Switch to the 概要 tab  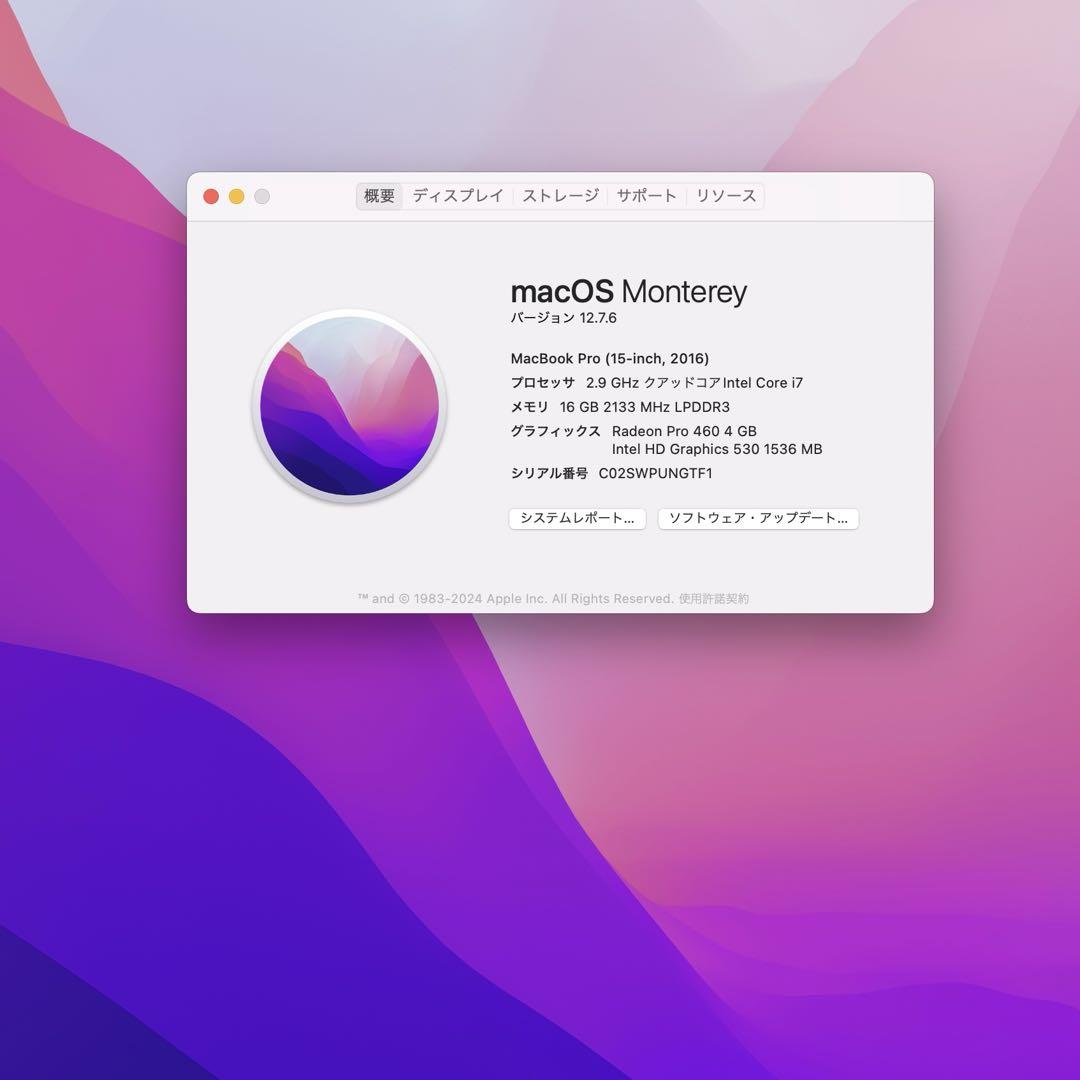point(379,196)
